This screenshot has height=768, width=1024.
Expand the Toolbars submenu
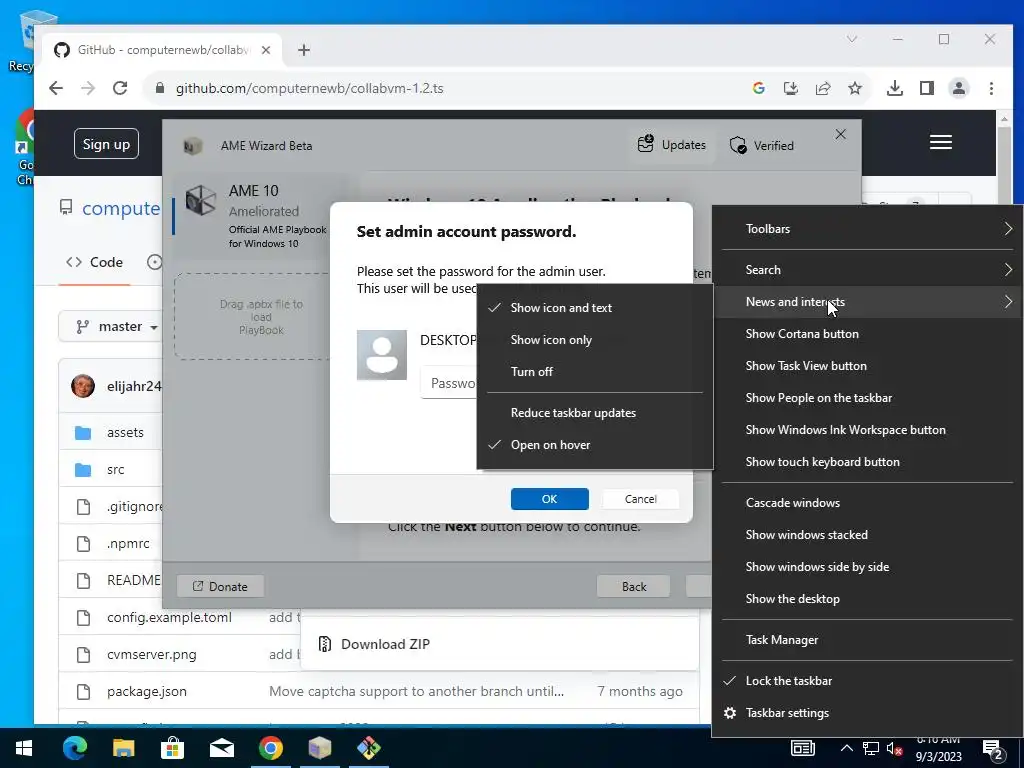point(867,229)
